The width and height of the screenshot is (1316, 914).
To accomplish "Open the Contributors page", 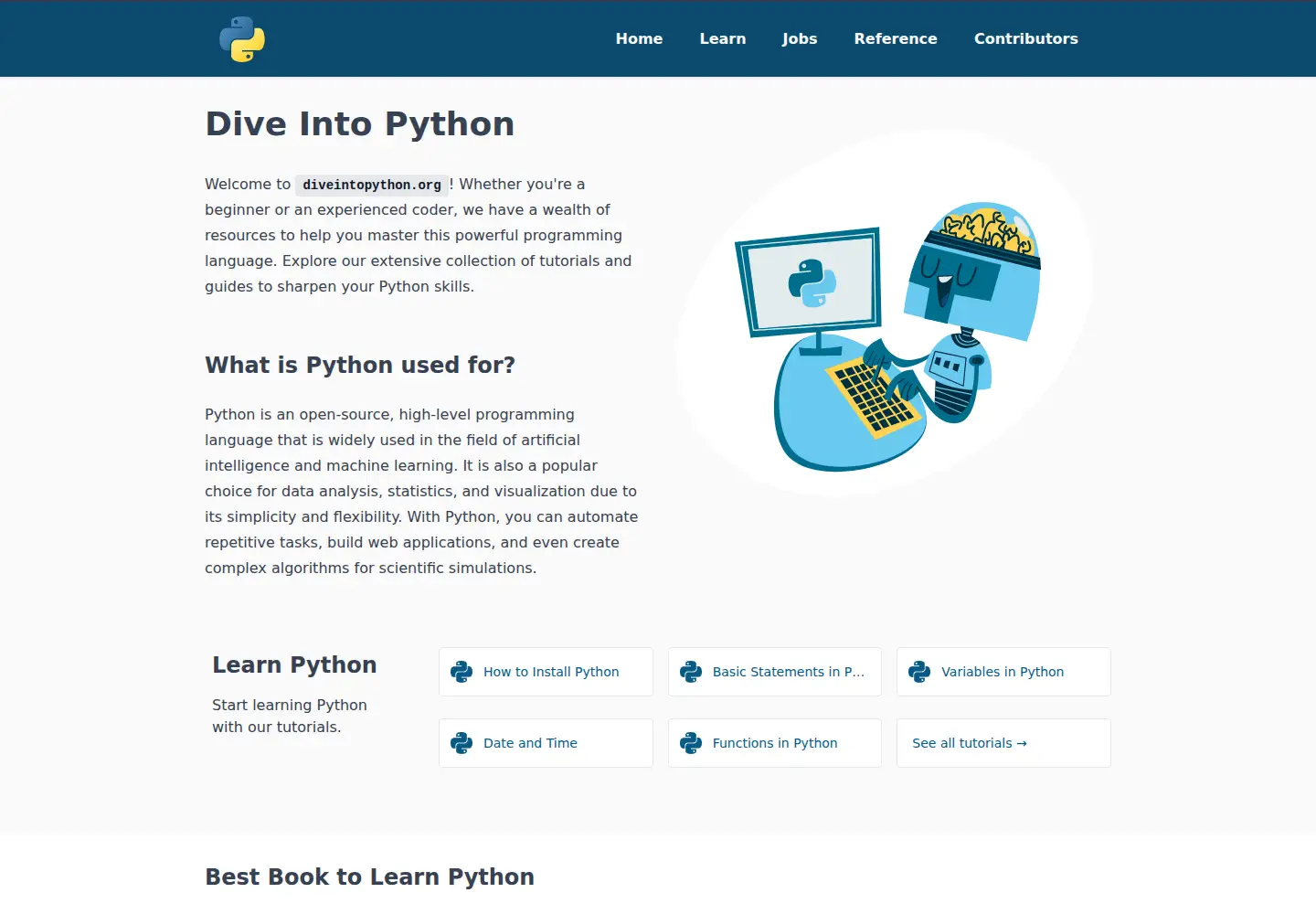I will click(1026, 38).
